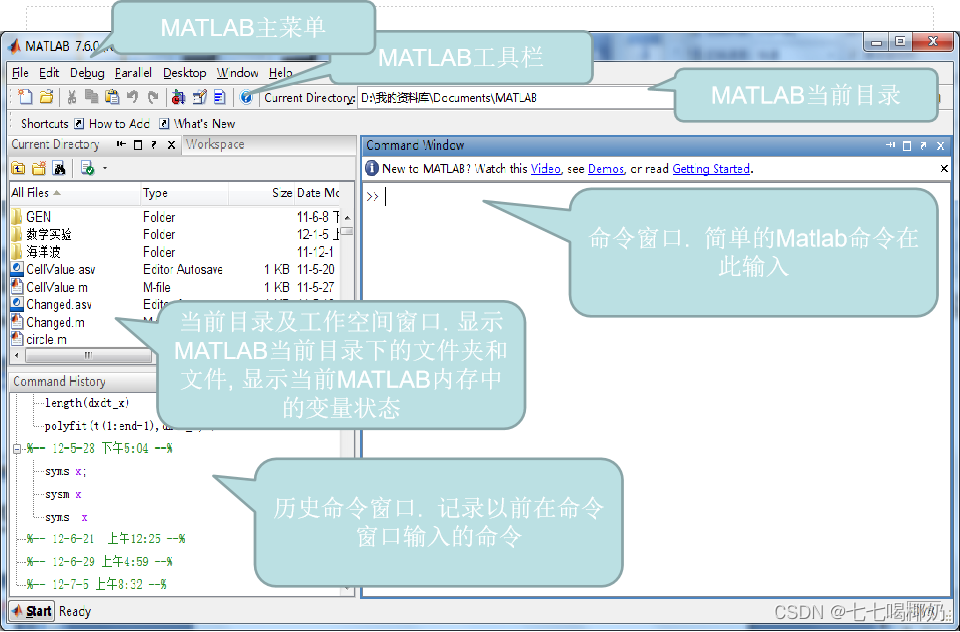Click the New M-file toolbar icon

click(26, 97)
